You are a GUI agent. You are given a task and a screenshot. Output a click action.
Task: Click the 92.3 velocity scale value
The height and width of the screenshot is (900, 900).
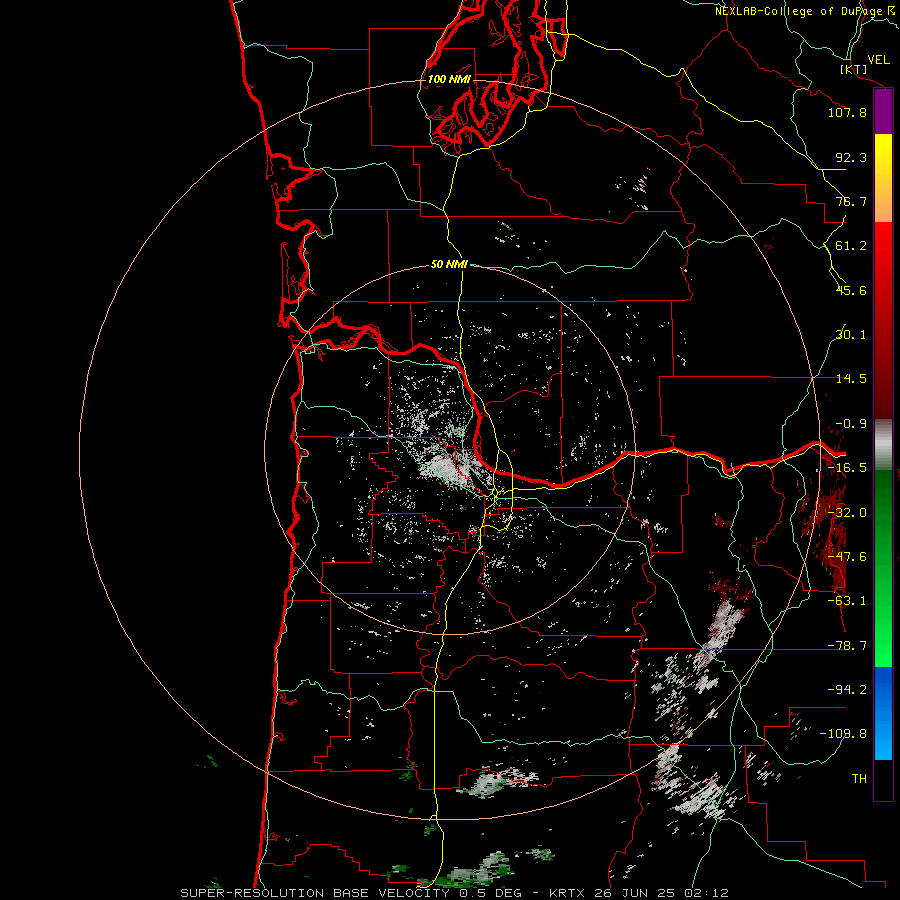[851, 157]
